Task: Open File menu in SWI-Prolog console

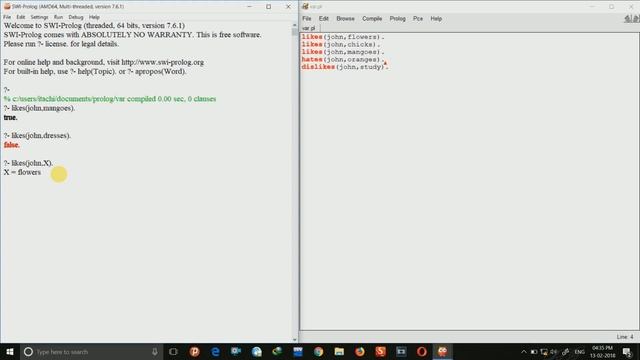Action: [7, 17]
